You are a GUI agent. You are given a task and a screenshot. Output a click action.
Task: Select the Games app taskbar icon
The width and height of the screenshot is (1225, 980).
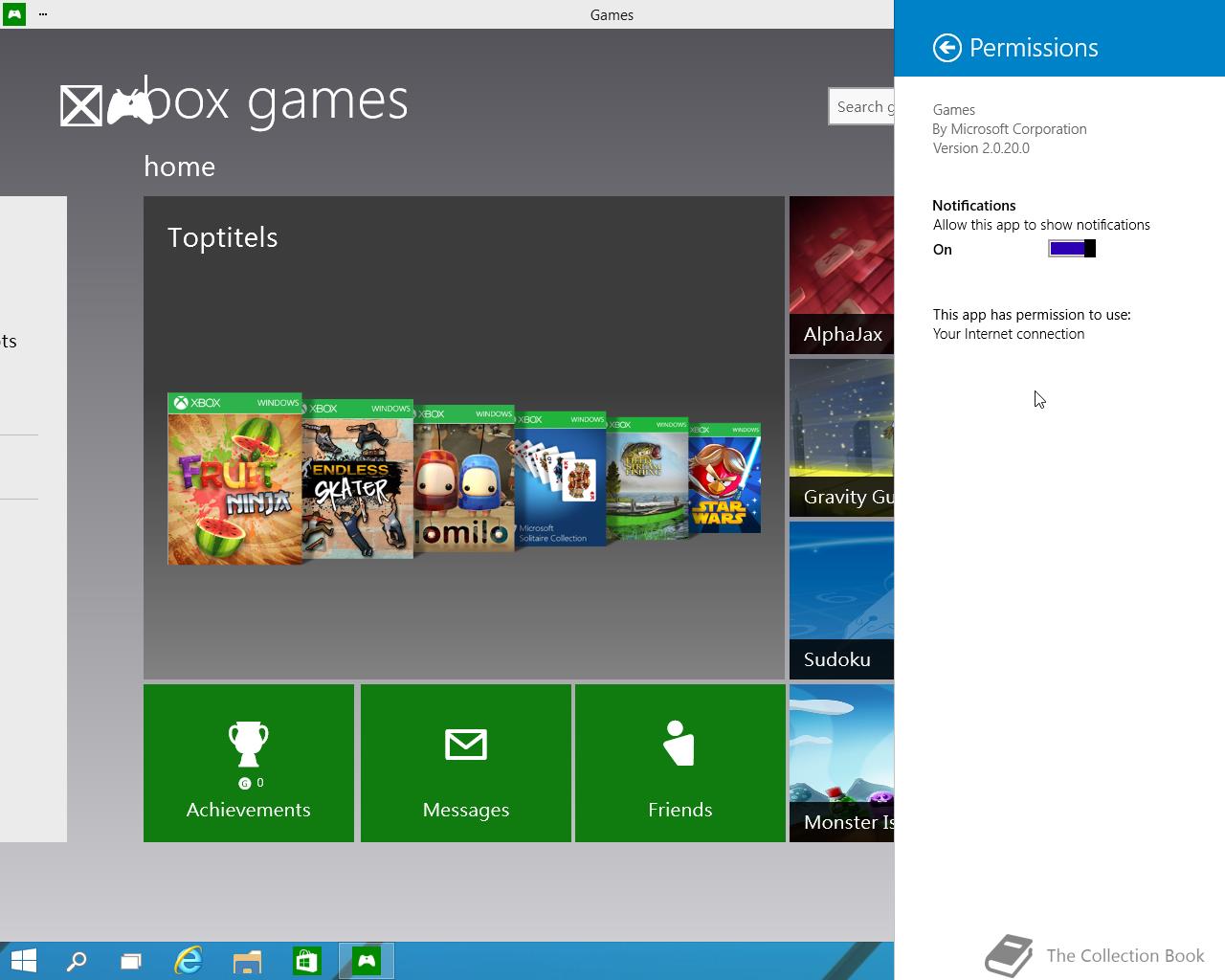click(367, 961)
